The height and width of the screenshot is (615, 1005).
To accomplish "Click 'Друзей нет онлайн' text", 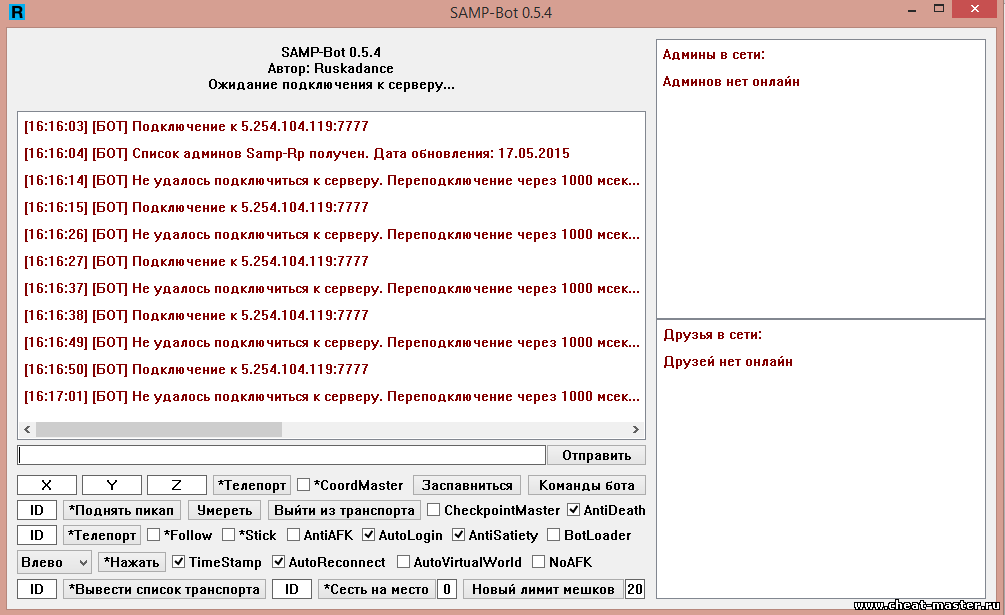I will 728,361.
